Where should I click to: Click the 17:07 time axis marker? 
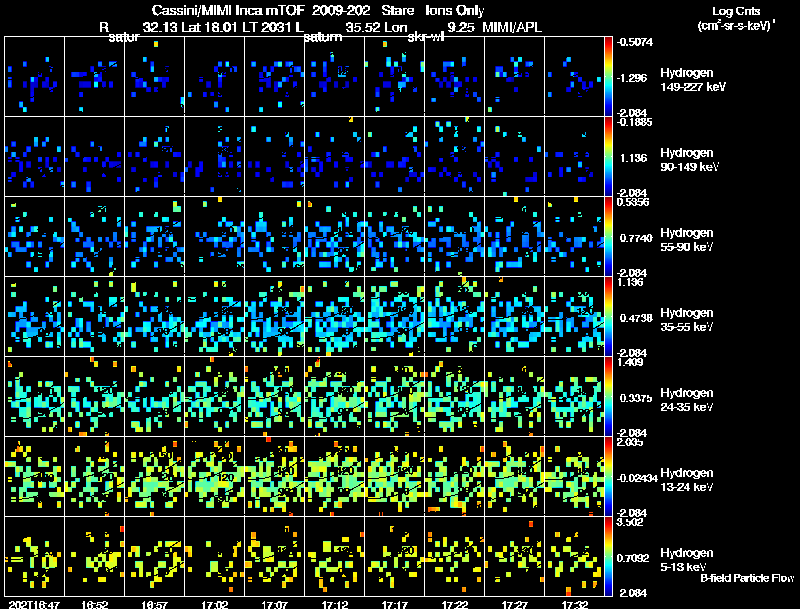pyautogui.click(x=274, y=603)
